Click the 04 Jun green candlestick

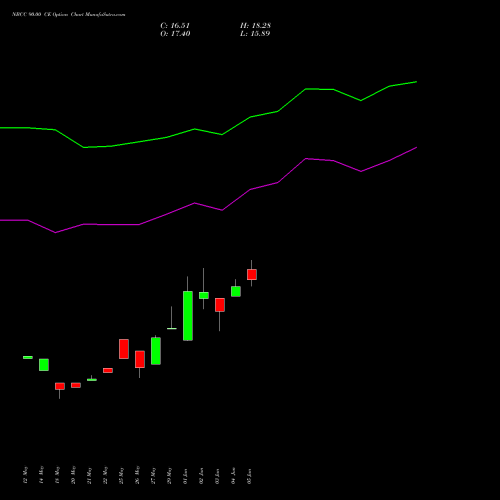236,291
